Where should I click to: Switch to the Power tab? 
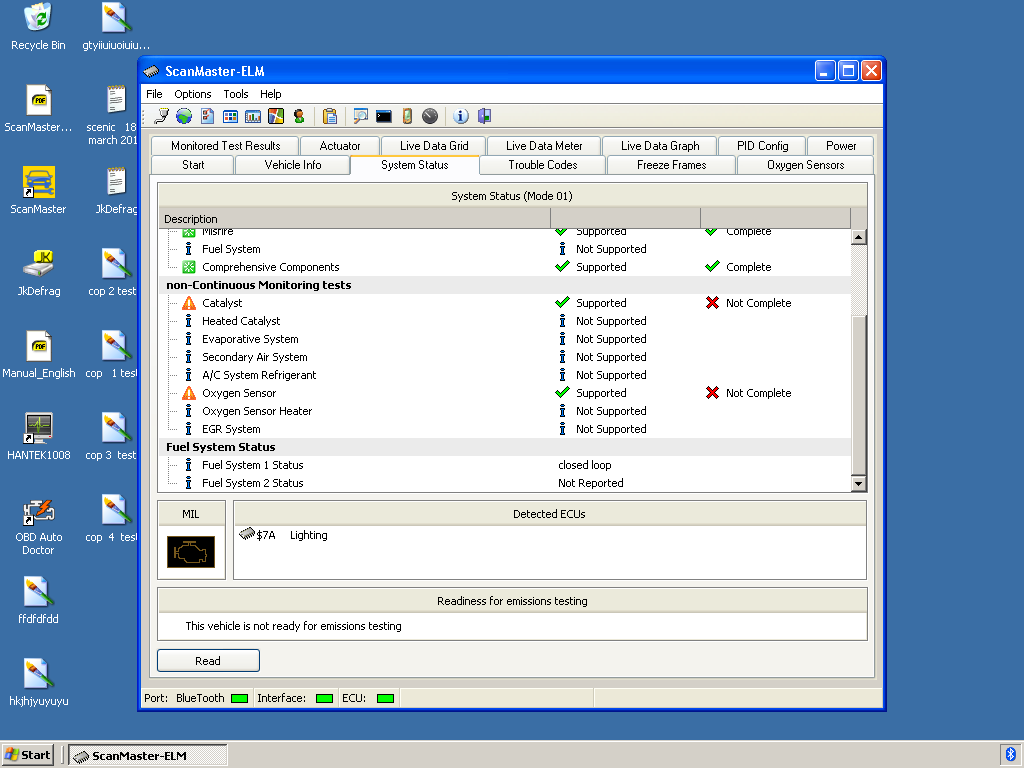point(840,146)
